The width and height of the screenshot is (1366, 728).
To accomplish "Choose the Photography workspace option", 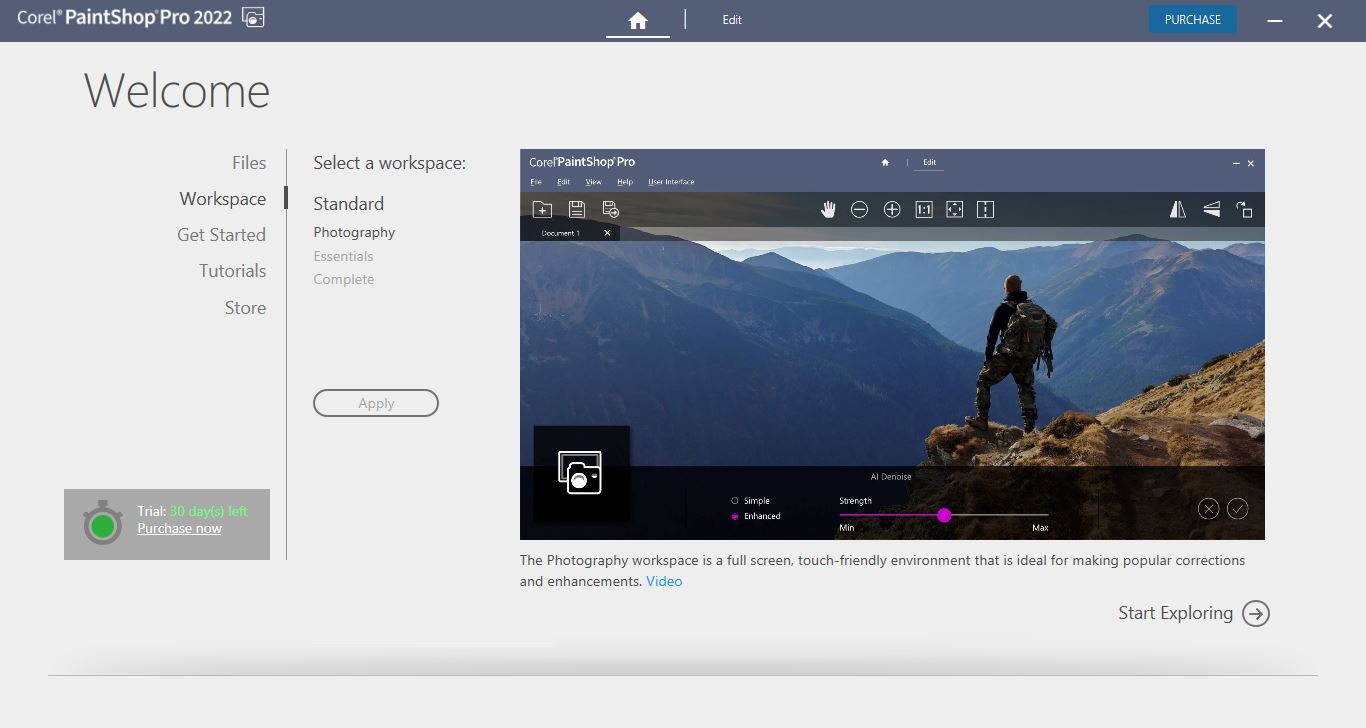I will (x=354, y=232).
